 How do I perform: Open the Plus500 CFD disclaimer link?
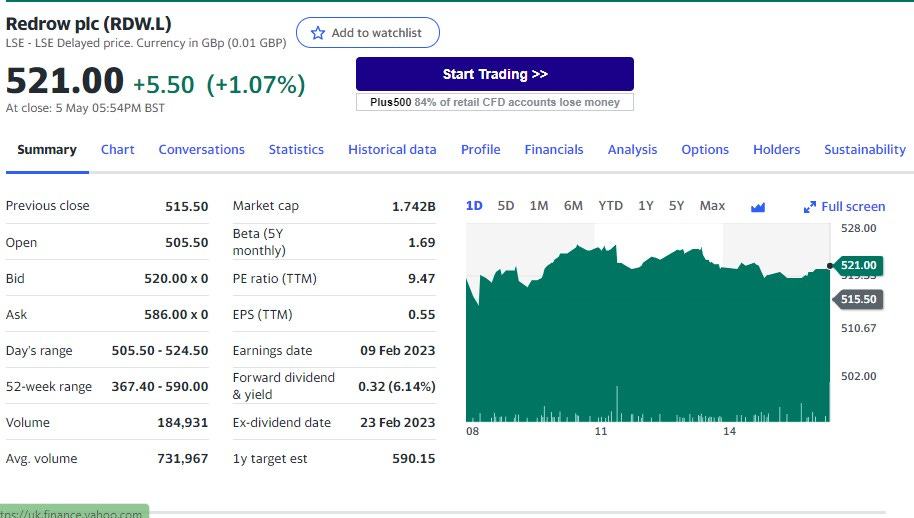pyautogui.click(x=495, y=102)
